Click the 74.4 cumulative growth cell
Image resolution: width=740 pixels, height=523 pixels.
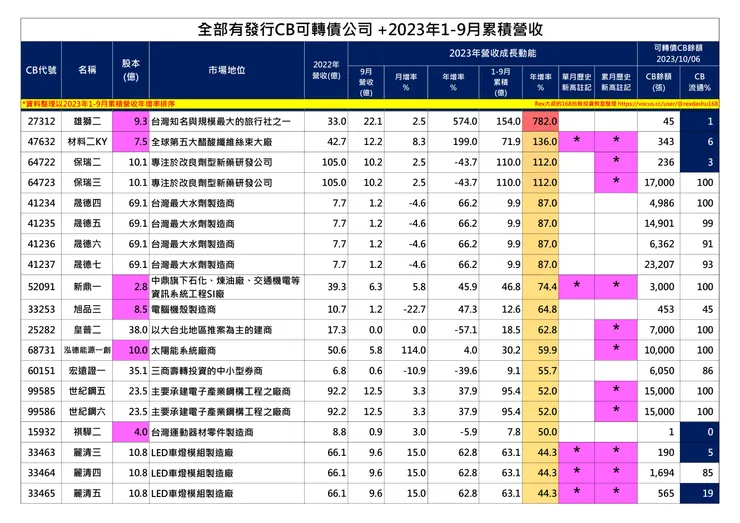[x=540, y=287]
